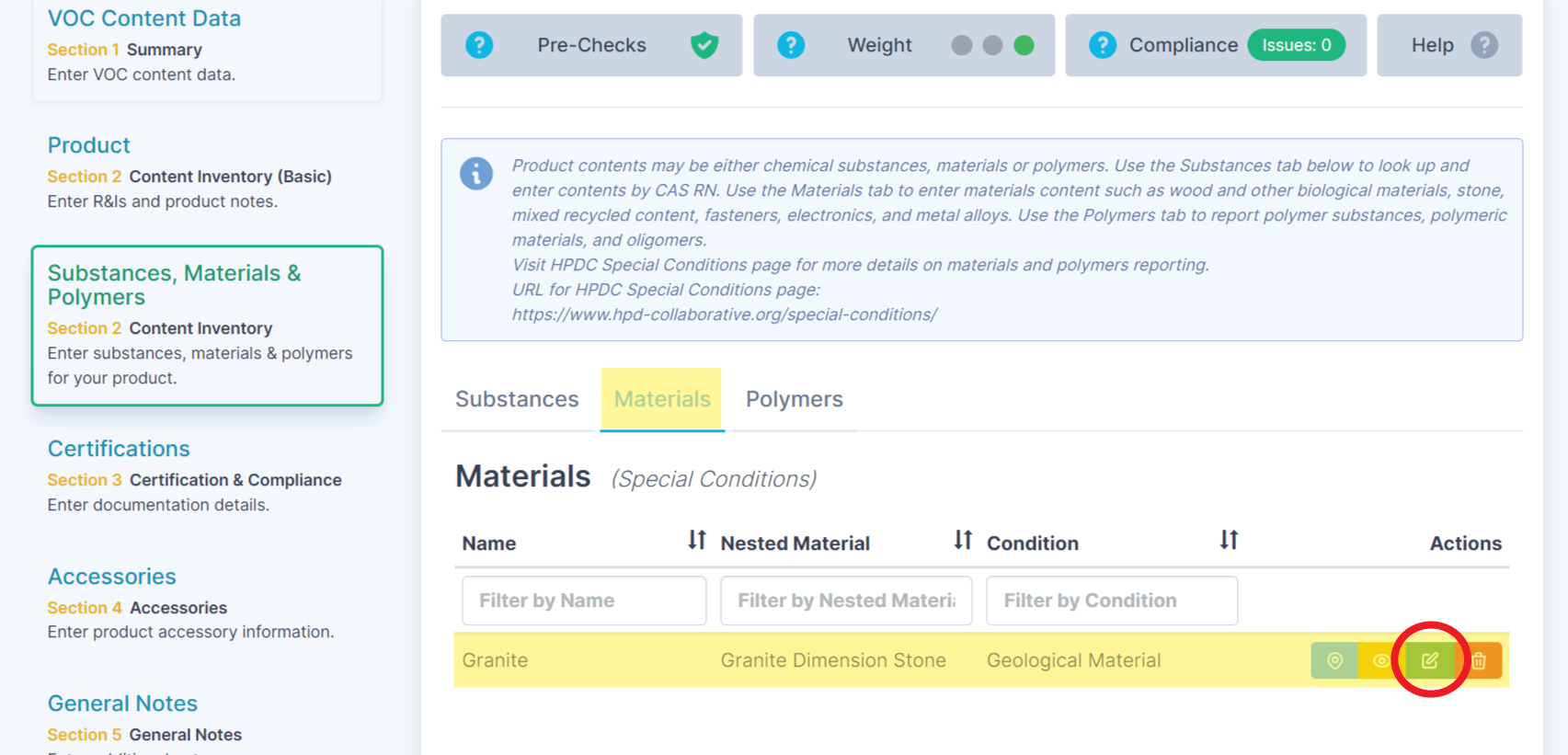Click the green shield check icon
Image resolution: width=1568 pixels, height=755 pixels.
click(704, 45)
